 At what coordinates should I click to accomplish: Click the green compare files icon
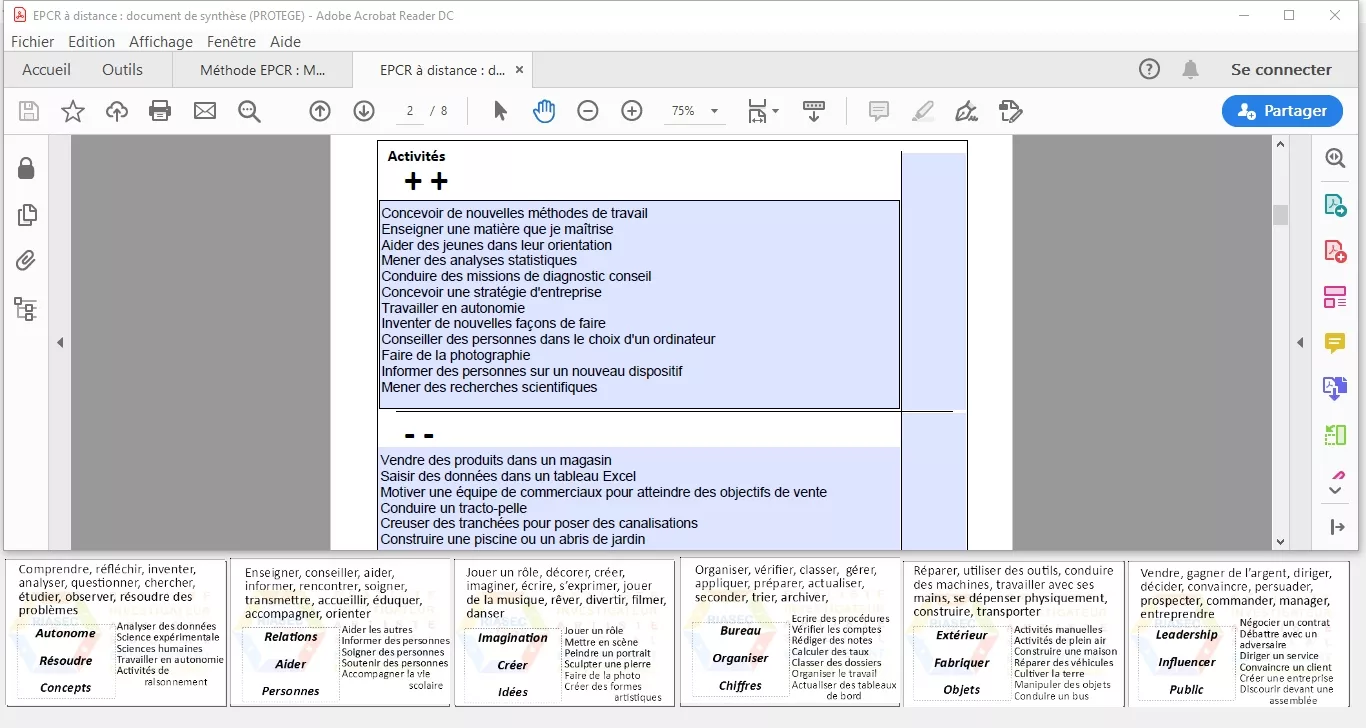pyautogui.click(x=1335, y=435)
